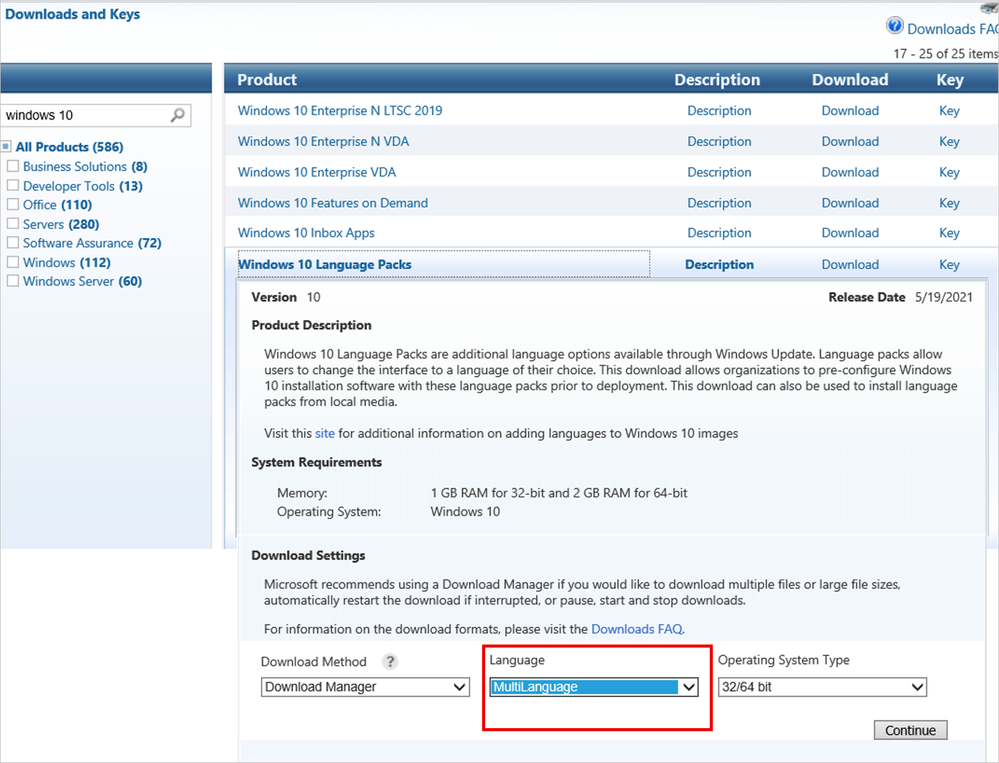
Task: Click the Key column header
Action: coord(950,80)
